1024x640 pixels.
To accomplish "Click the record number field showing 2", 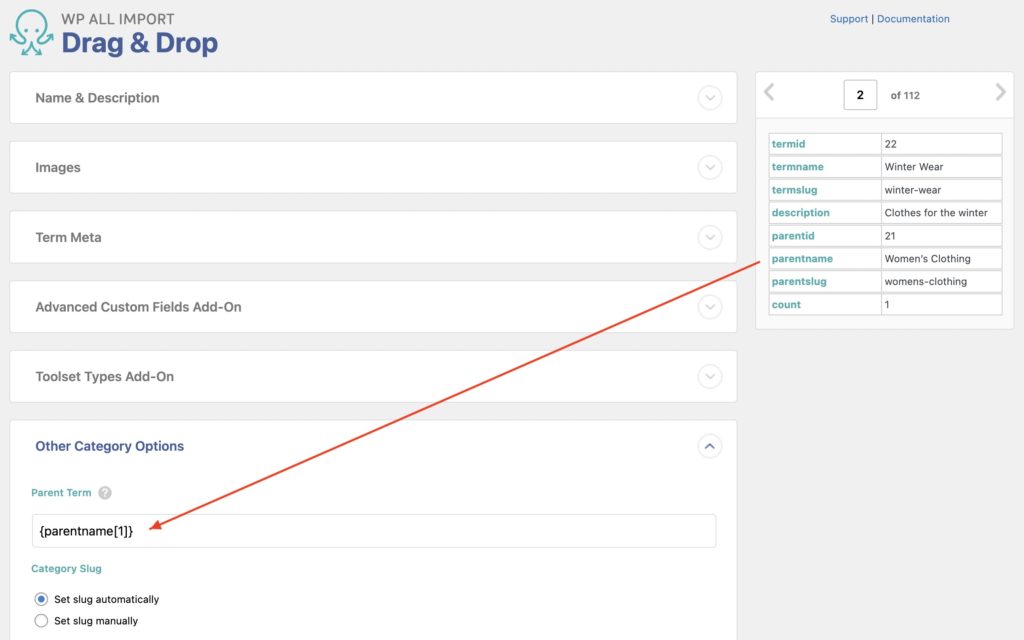I will point(860,95).
